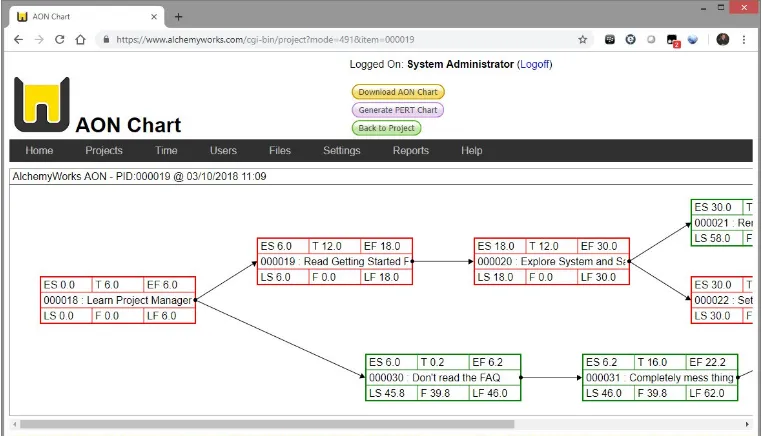The image size is (762, 436).
Task: Click node 000030 : Don't read the FAQ
Action: click(x=443, y=378)
